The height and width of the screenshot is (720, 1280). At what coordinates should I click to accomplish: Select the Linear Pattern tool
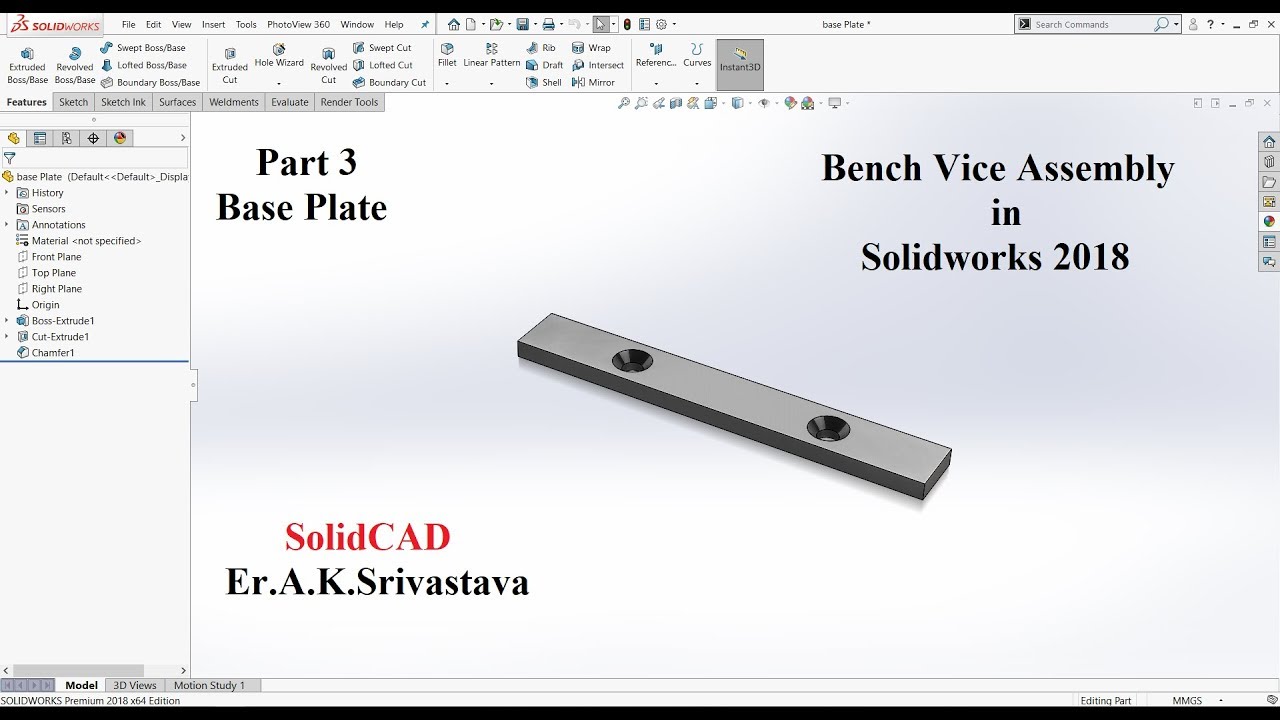492,55
